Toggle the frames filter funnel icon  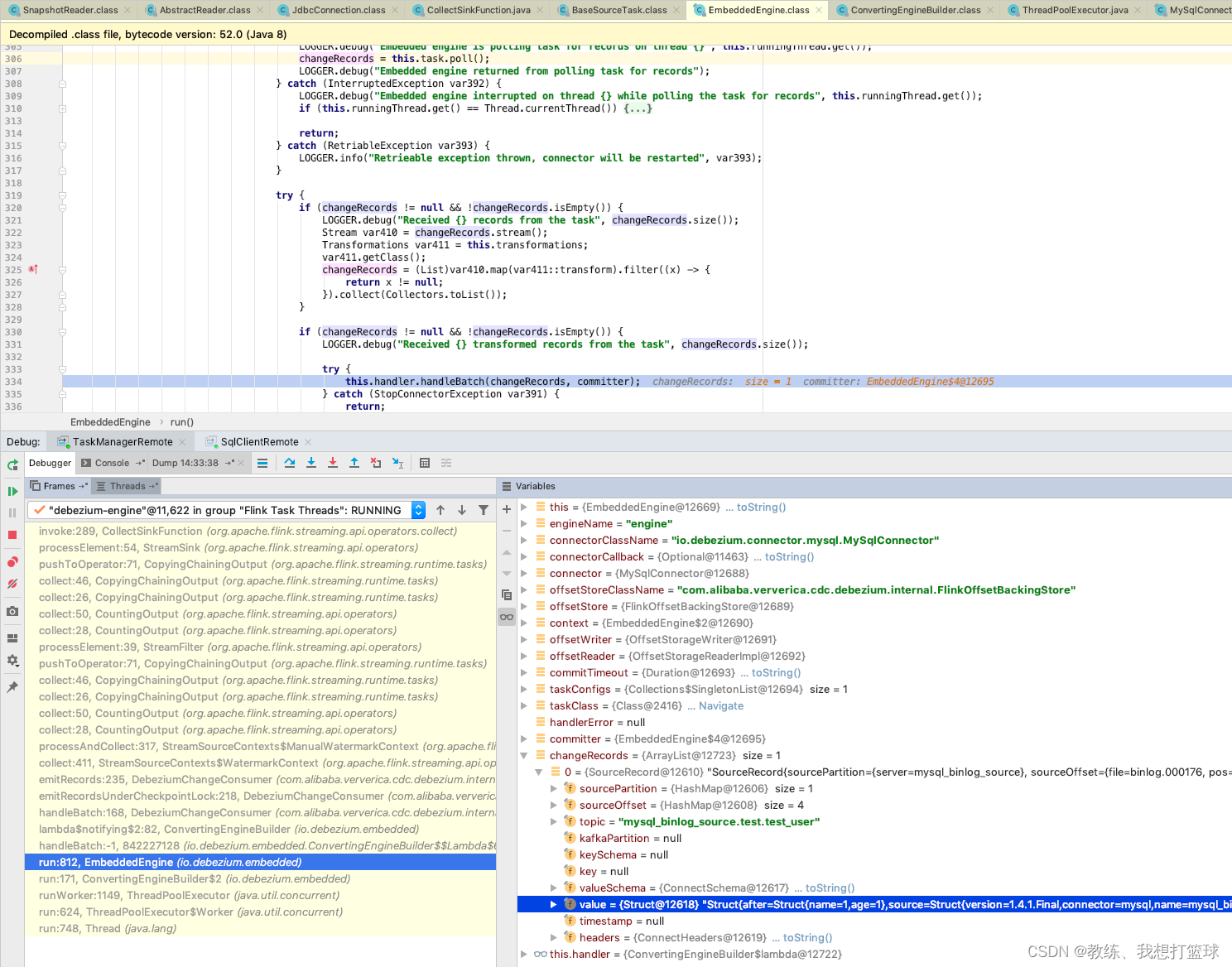[x=484, y=510]
